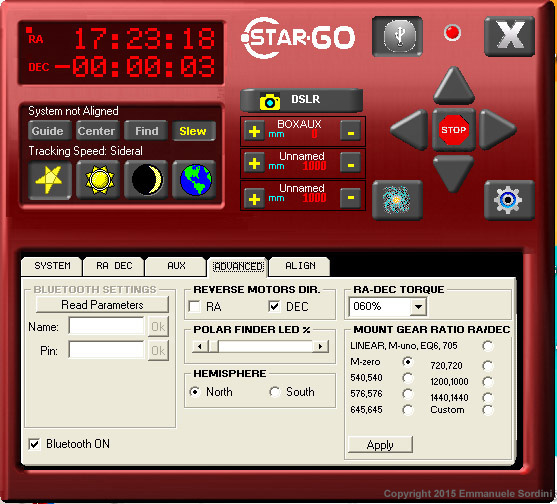
Task: Switch to the ALIGN tab
Action: [300, 266]
